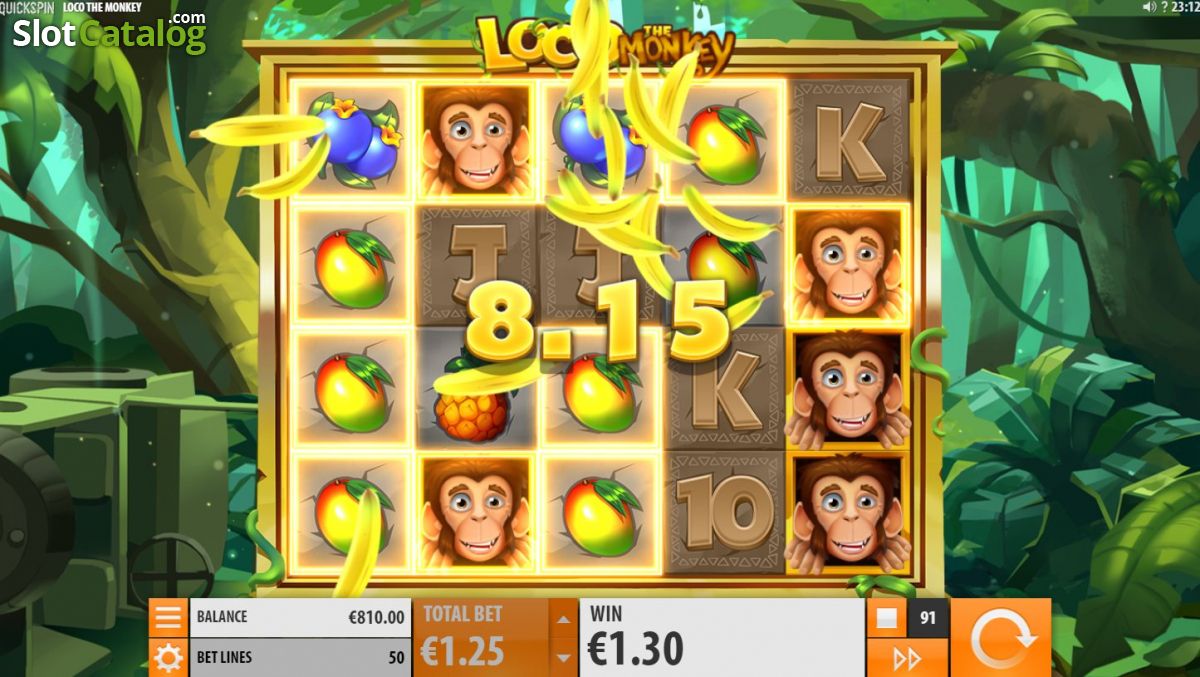Image resolution: width=1200 pixels, height=677 pixels.
Task: Click the Balance €810.00 display
Action: pos(300,617)
